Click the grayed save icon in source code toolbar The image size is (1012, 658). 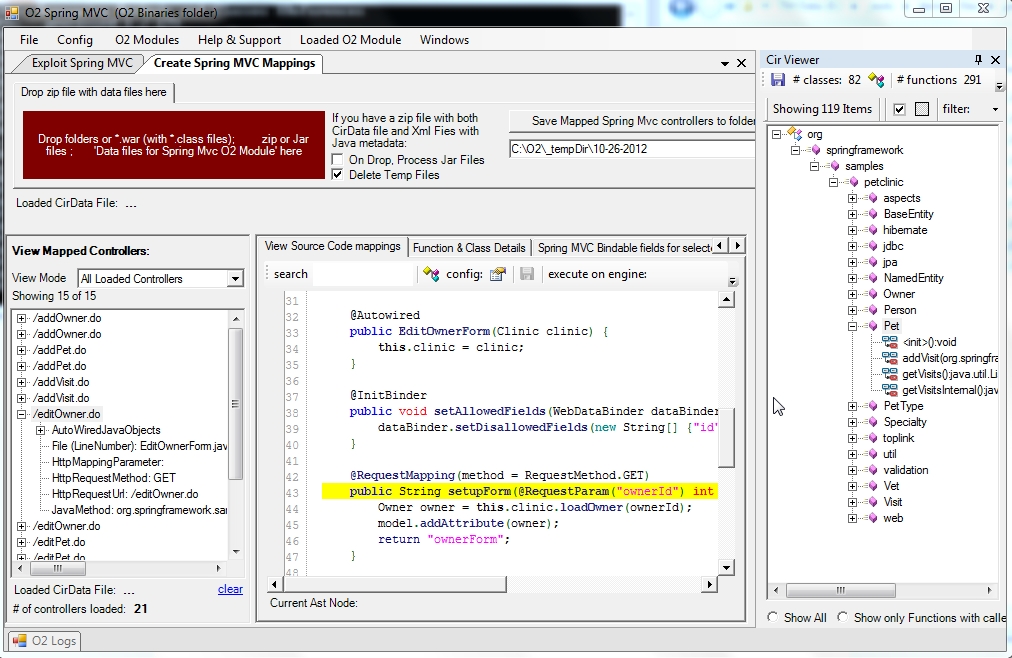coord(527,274)
